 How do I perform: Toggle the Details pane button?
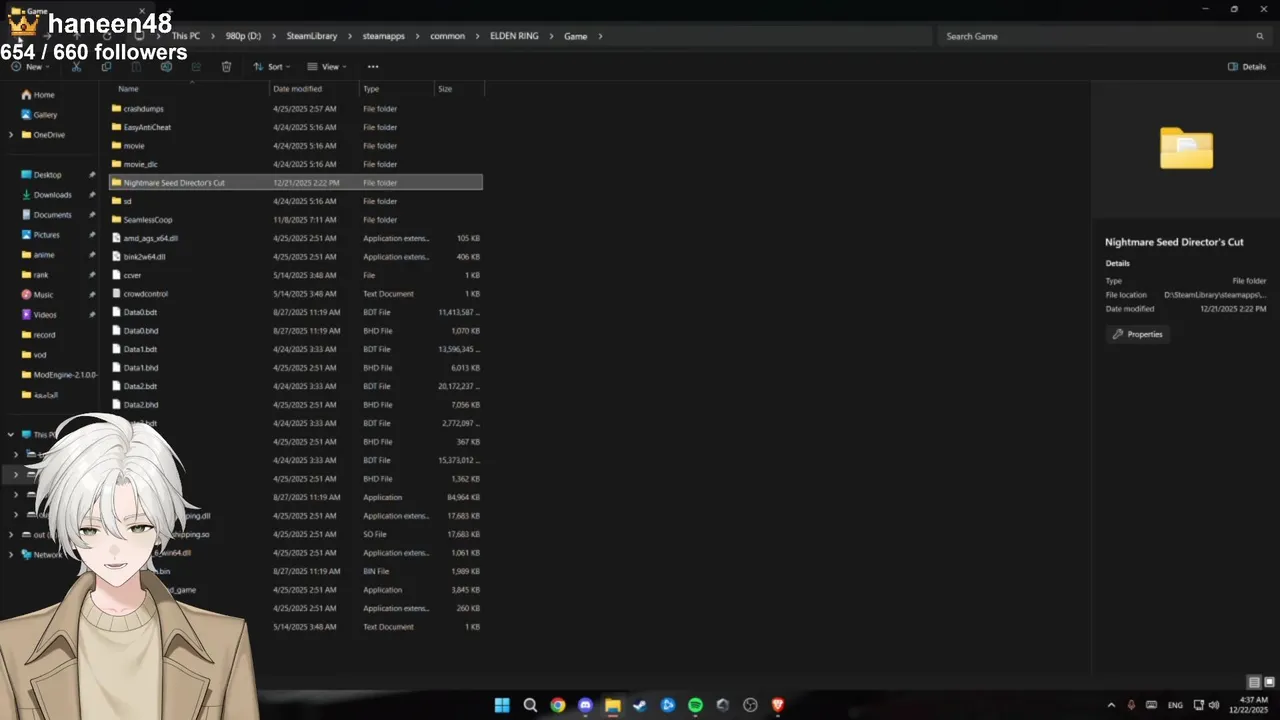(x=1247, y=67)
